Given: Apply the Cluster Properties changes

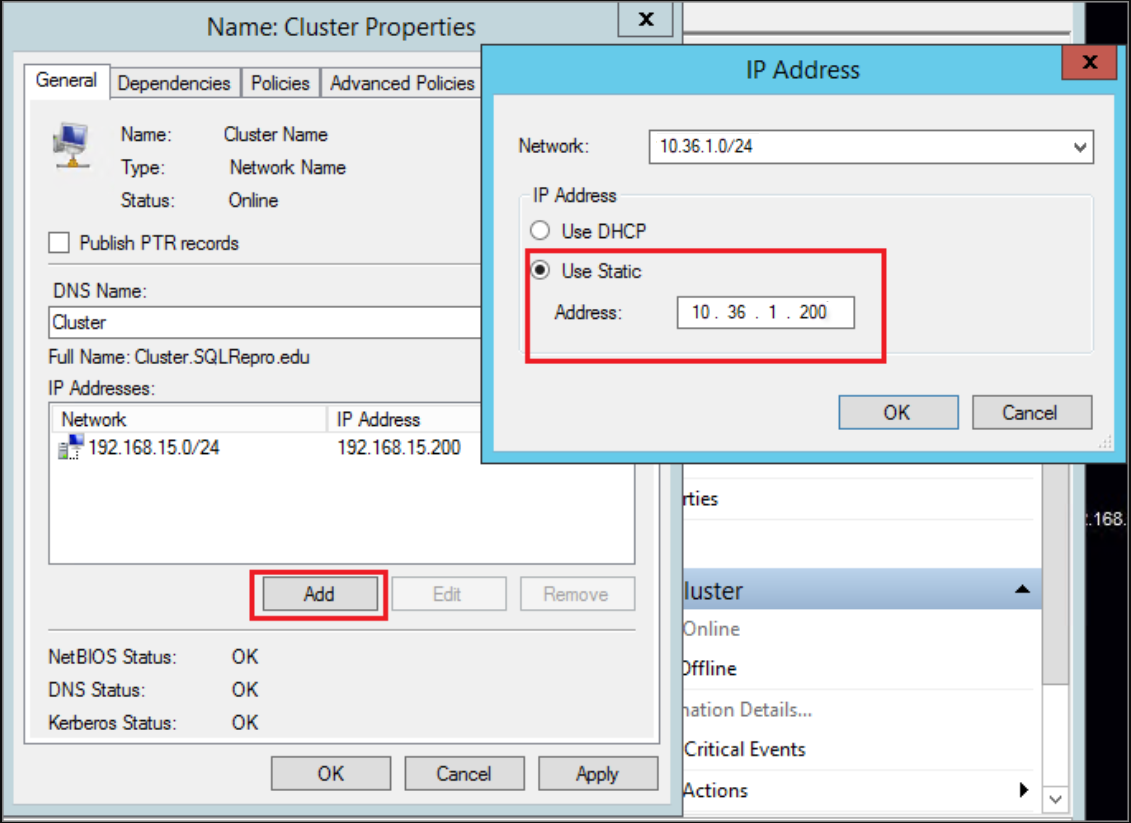Looking at the screenshot, I should [x=598, y=773].
